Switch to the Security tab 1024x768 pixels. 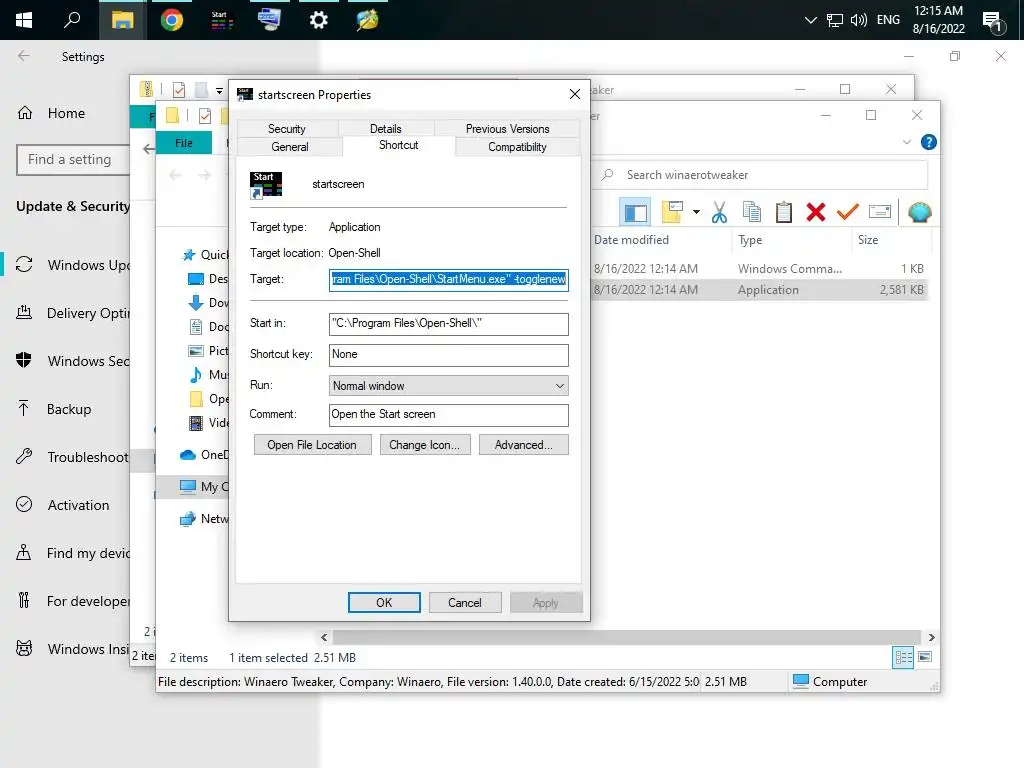pyautogui.click(x=287, y=129)
